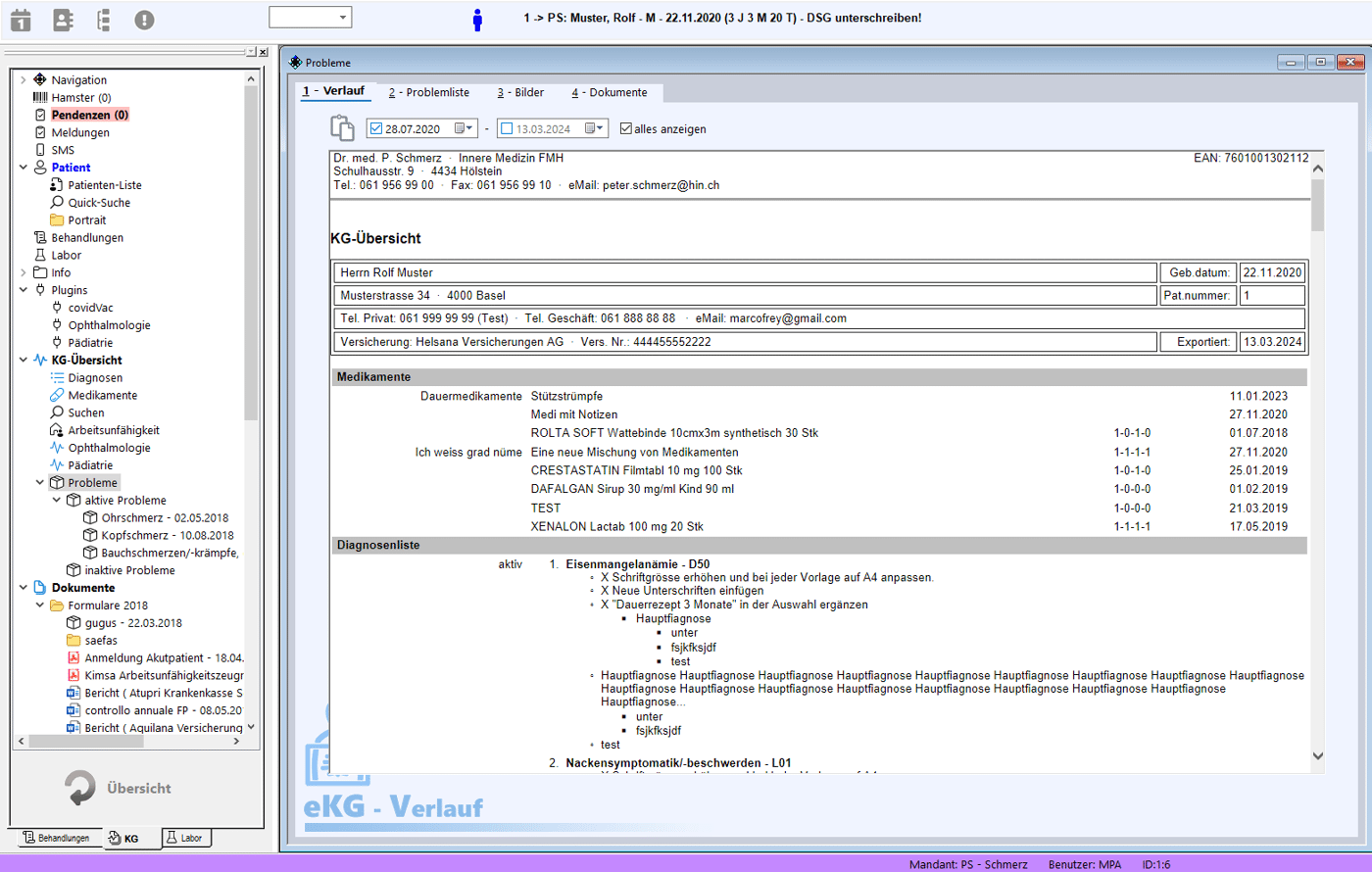Open Pendenzen (0) in sidebar

coord(90,115)
